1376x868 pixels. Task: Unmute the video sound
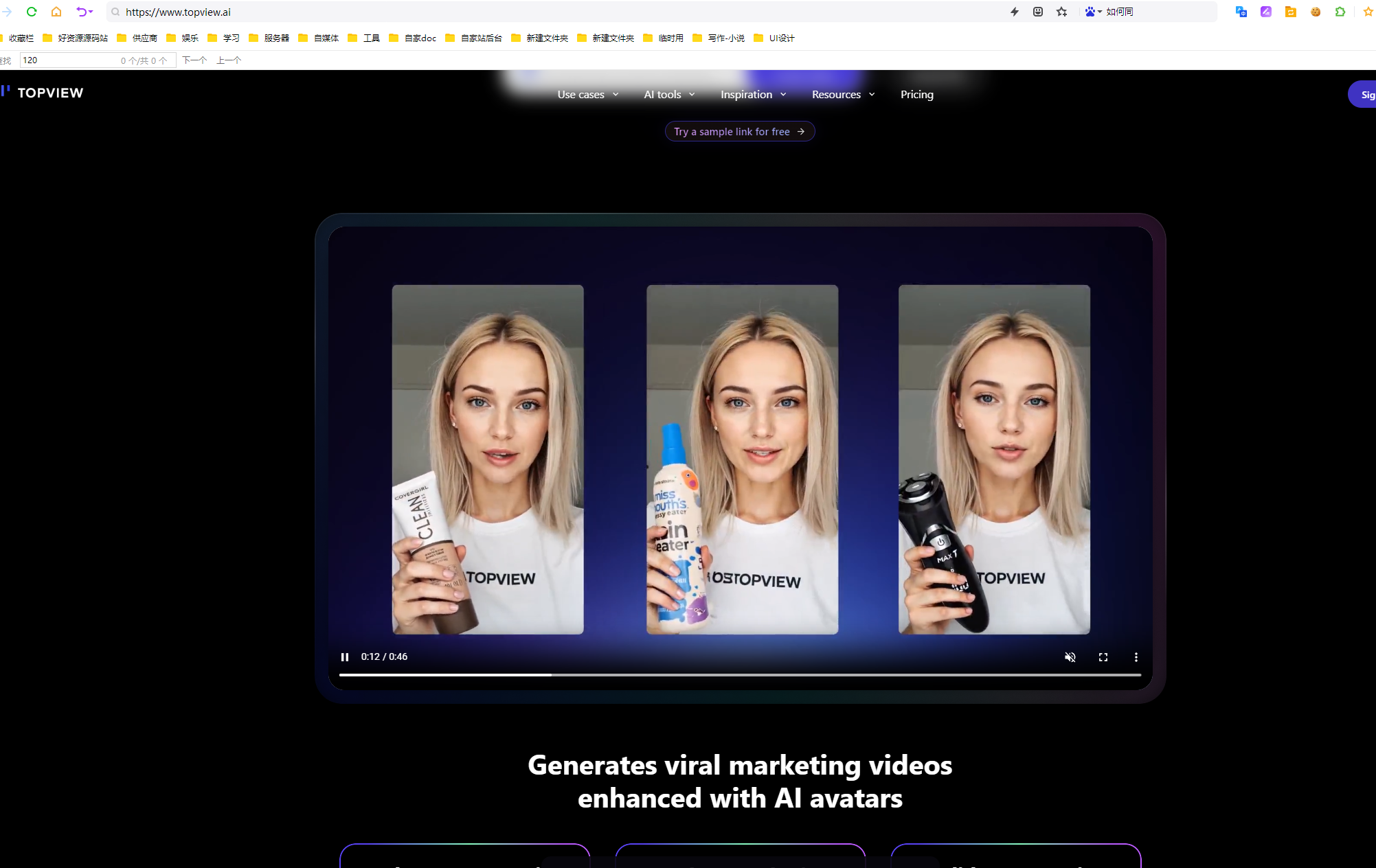(x=1070, y=657)
